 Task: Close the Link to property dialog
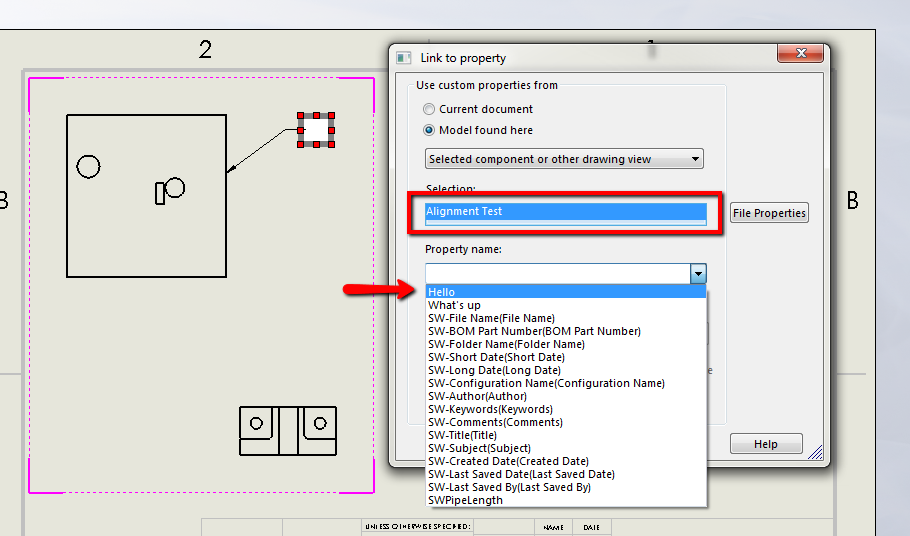[x=800, y=53]
